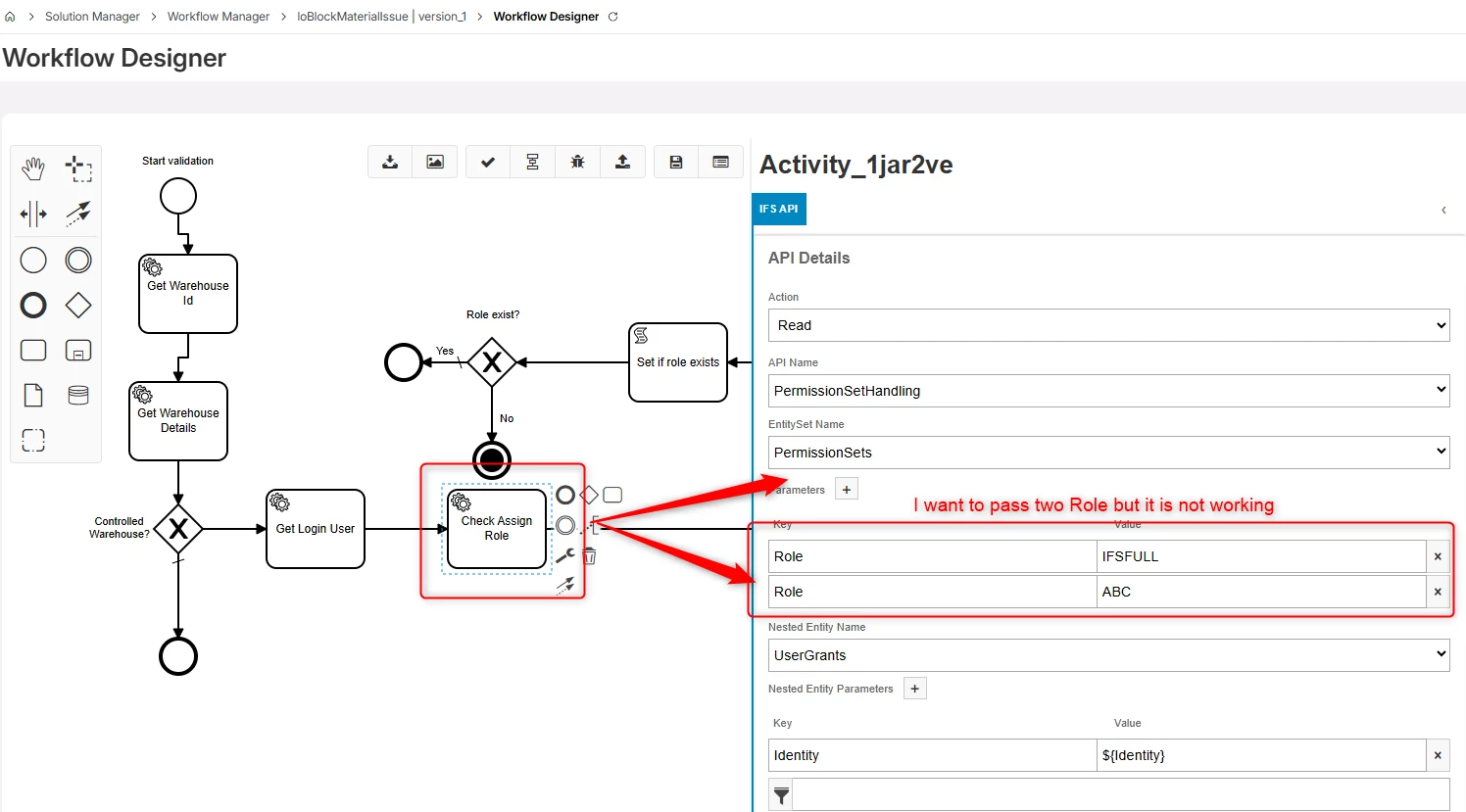Viewport: 1466px width, 812px height.
Task: Click the diagram layout toolbar icon
Action: coord(532,162)
